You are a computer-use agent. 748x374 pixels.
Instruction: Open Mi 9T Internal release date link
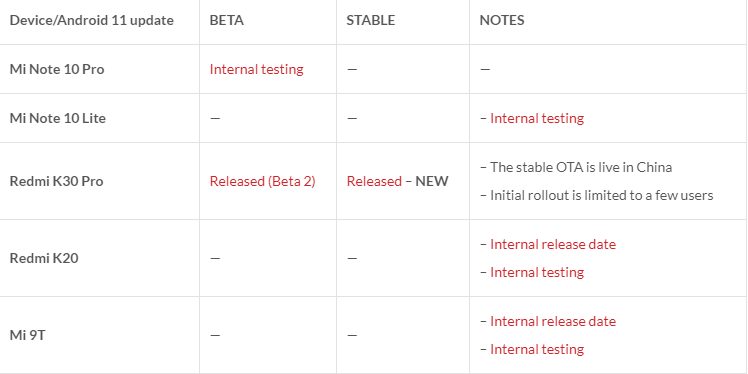(x=553, y=321)
